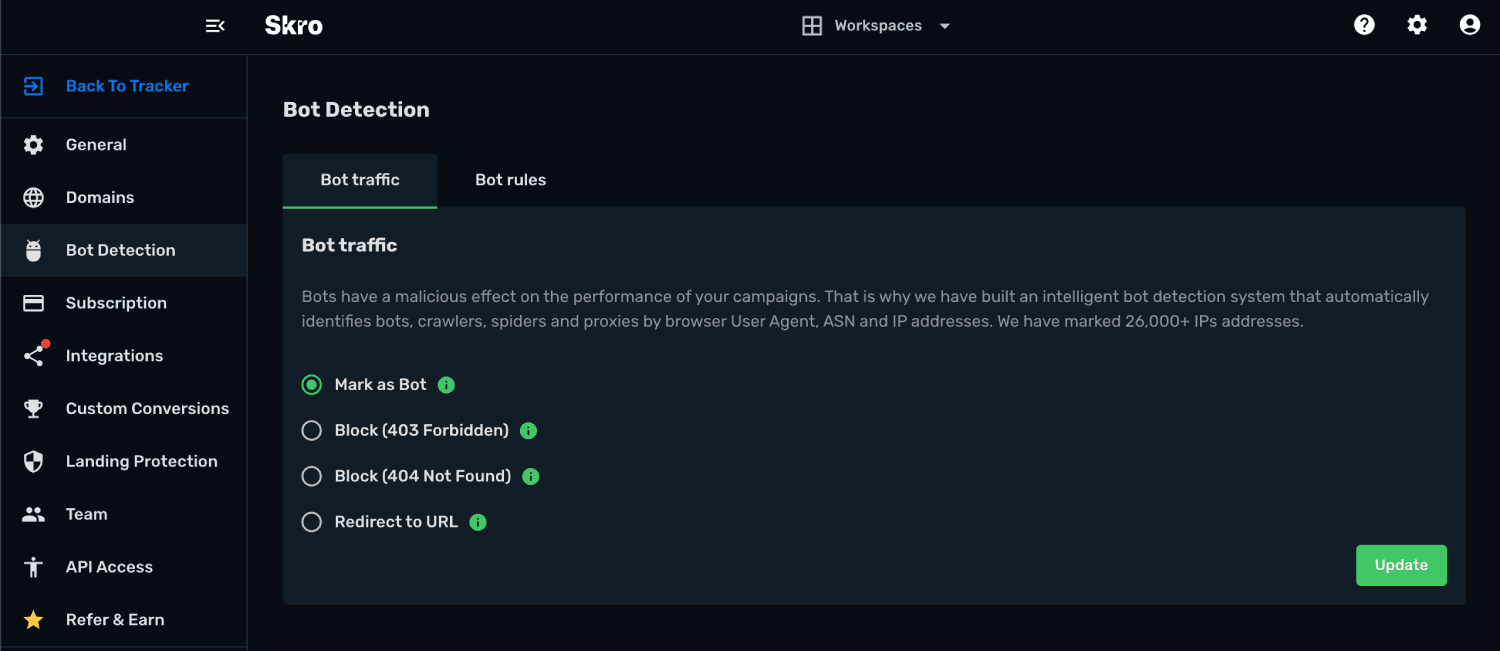Click info icon next to Redirect to URL

click(478, 522)
